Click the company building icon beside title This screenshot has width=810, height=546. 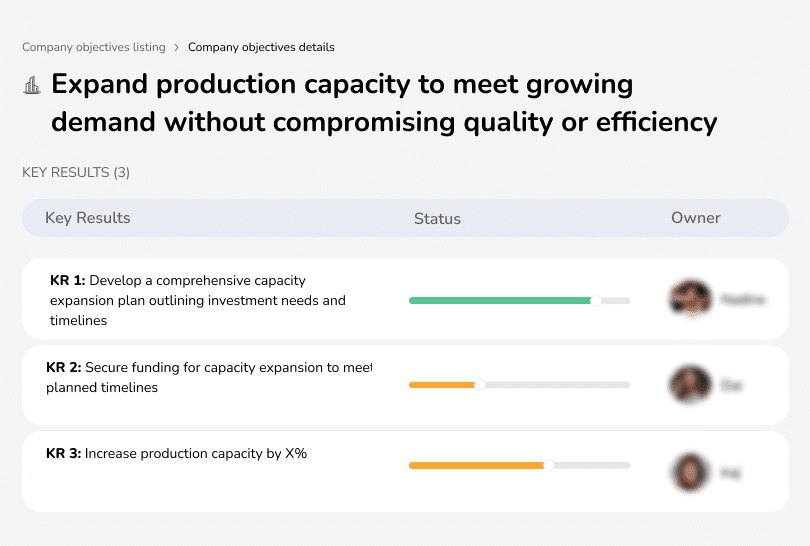pos(32,85)
